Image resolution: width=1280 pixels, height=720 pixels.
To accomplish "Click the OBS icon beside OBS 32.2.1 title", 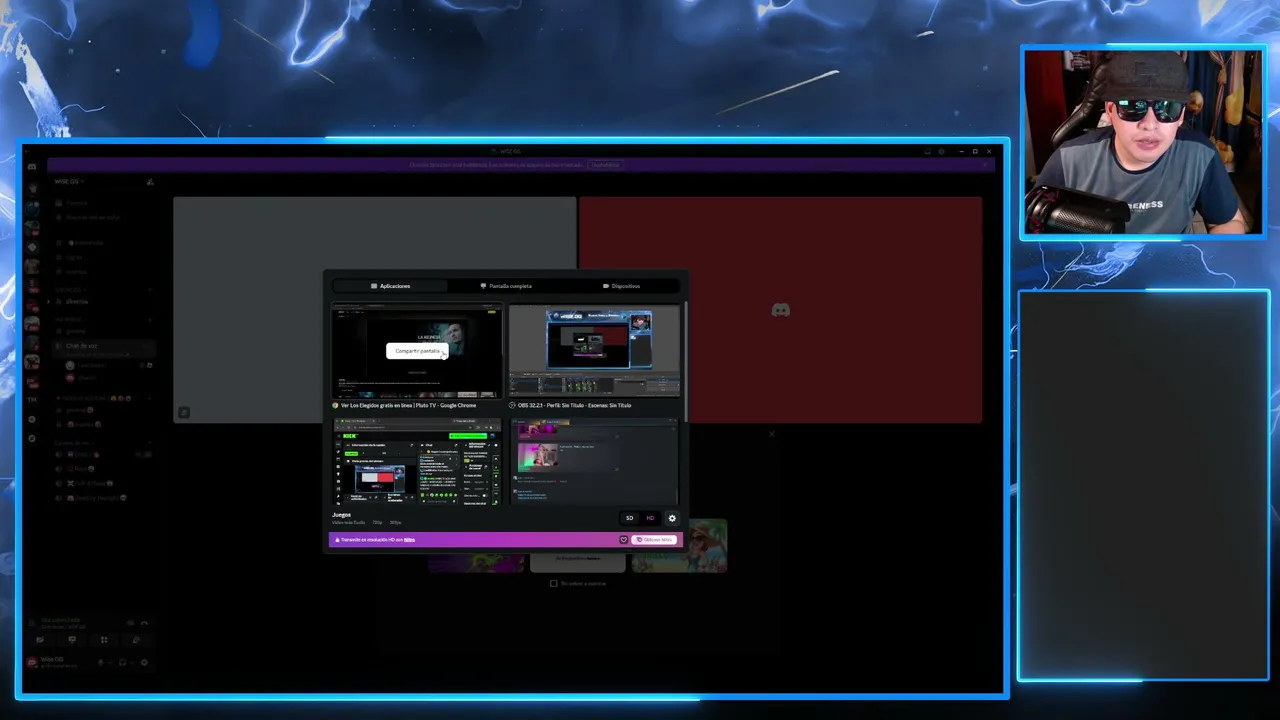I will (x=513, y=406).
